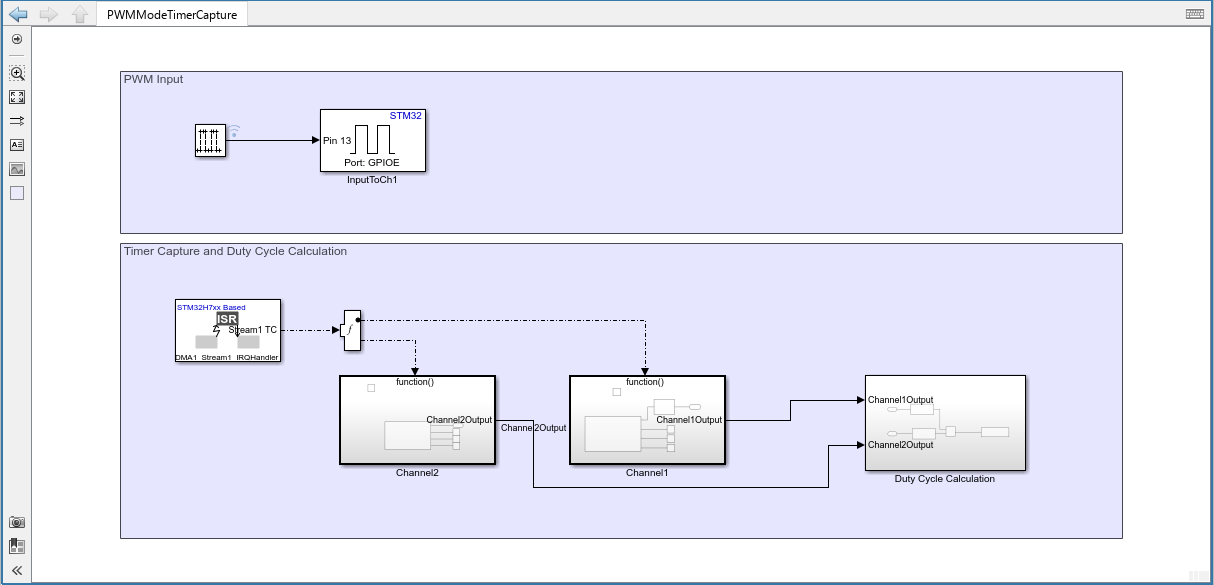Select the DMA1_Stream1_IRQHandler ISR block

[x=227, y=330]
